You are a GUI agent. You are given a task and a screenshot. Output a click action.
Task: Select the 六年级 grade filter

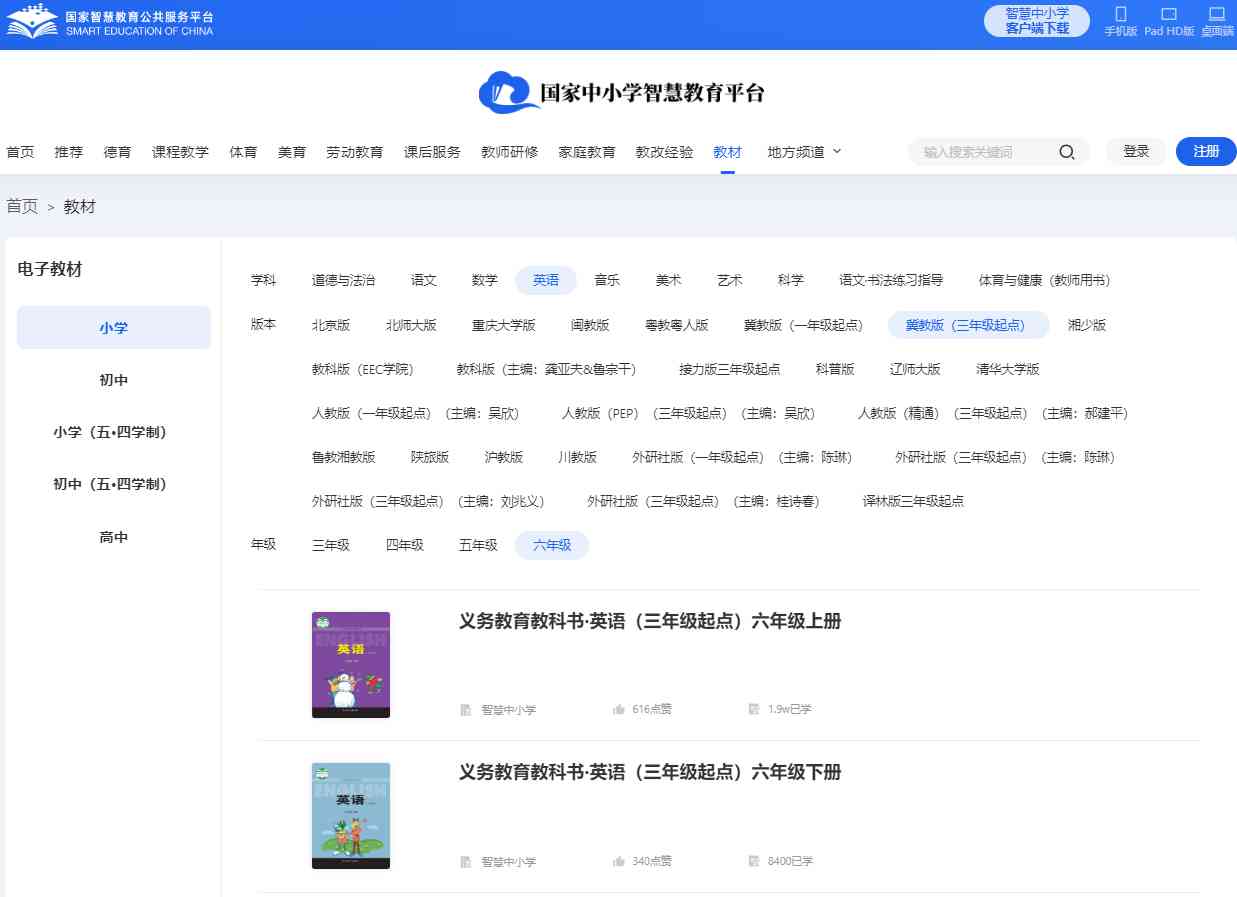(552, 545)
